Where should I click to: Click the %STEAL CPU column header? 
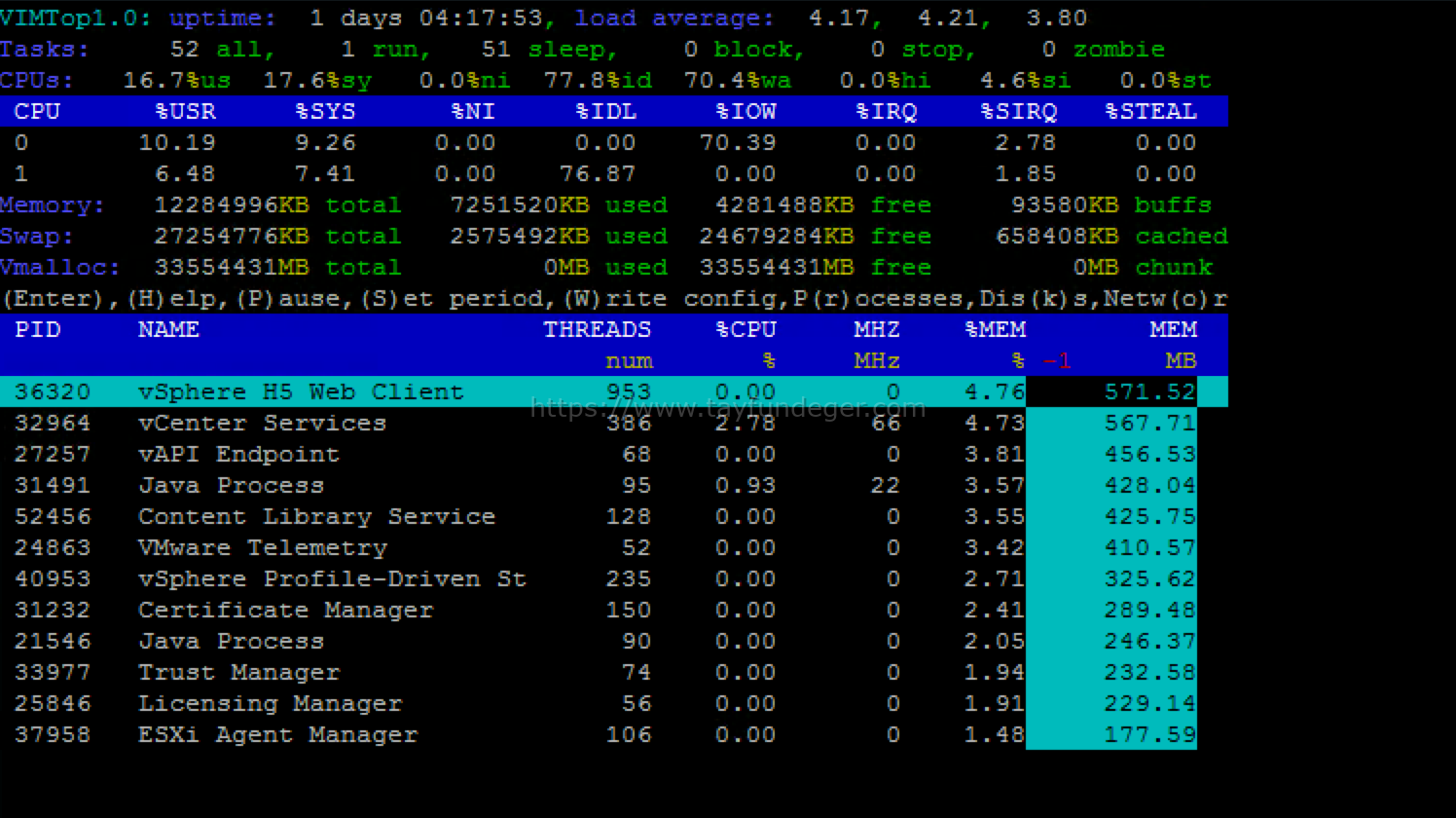pyautogui.click(x=1150, y=111)
